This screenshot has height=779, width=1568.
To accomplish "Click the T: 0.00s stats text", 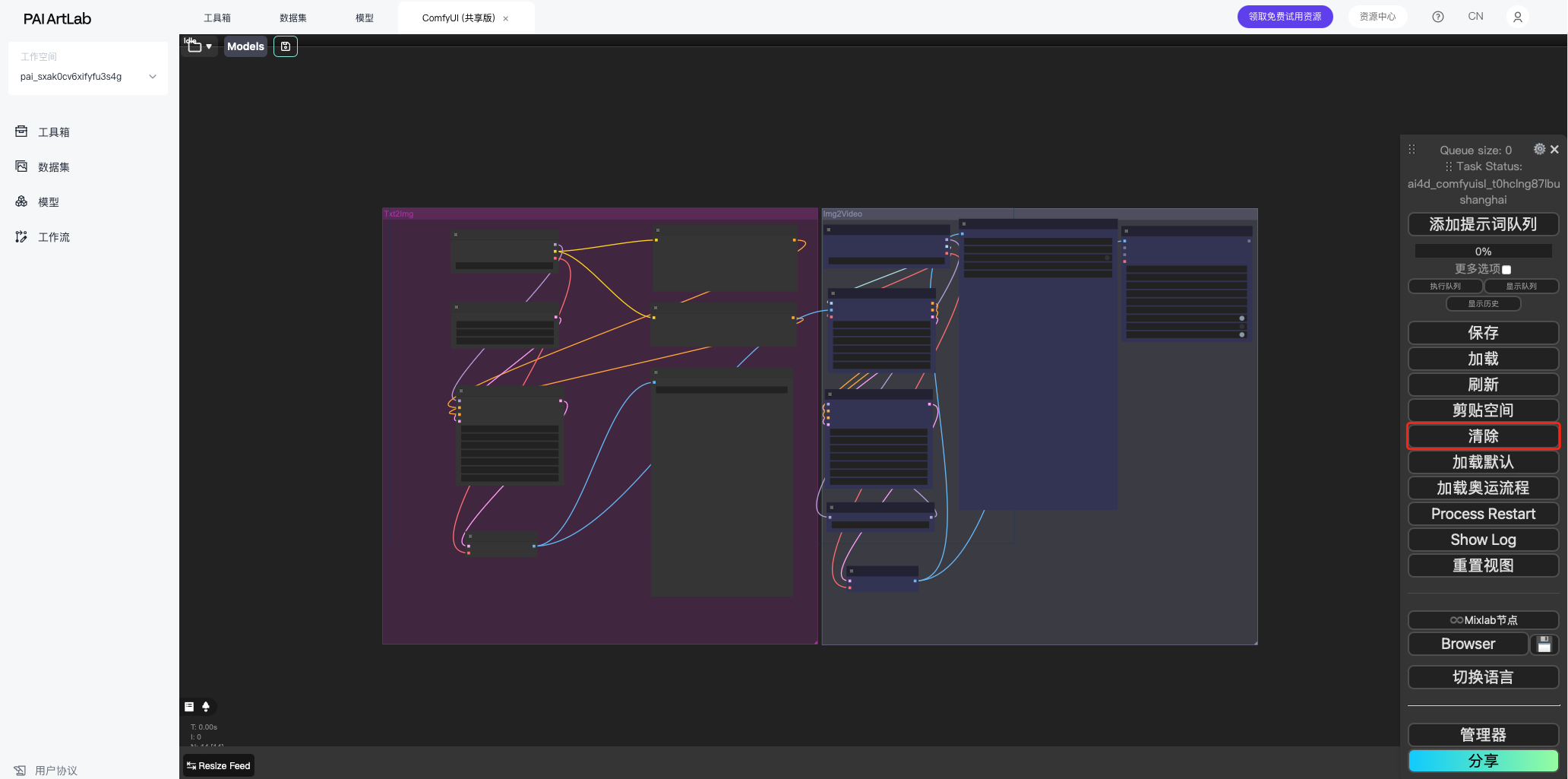I will coord(204,727).
